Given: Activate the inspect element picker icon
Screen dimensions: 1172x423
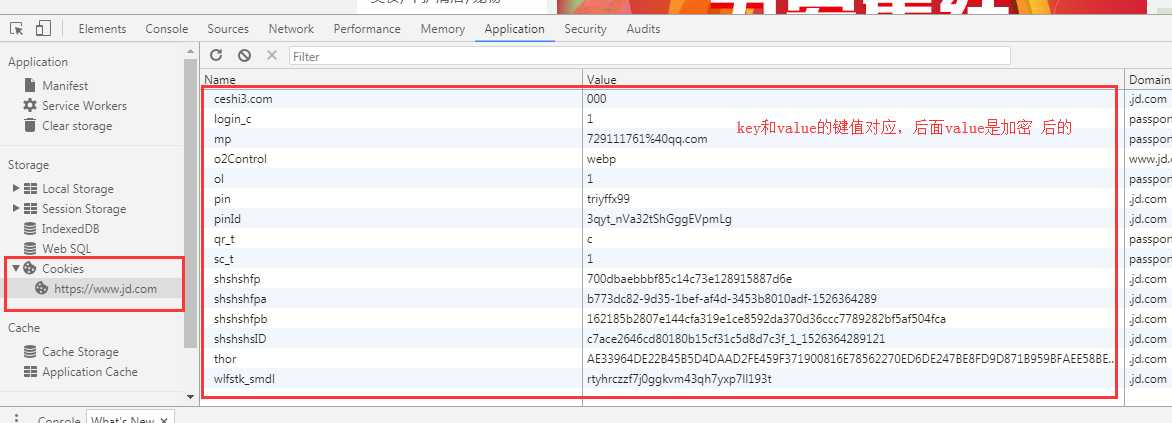Looking at the screenshot, I should [16, 29].
